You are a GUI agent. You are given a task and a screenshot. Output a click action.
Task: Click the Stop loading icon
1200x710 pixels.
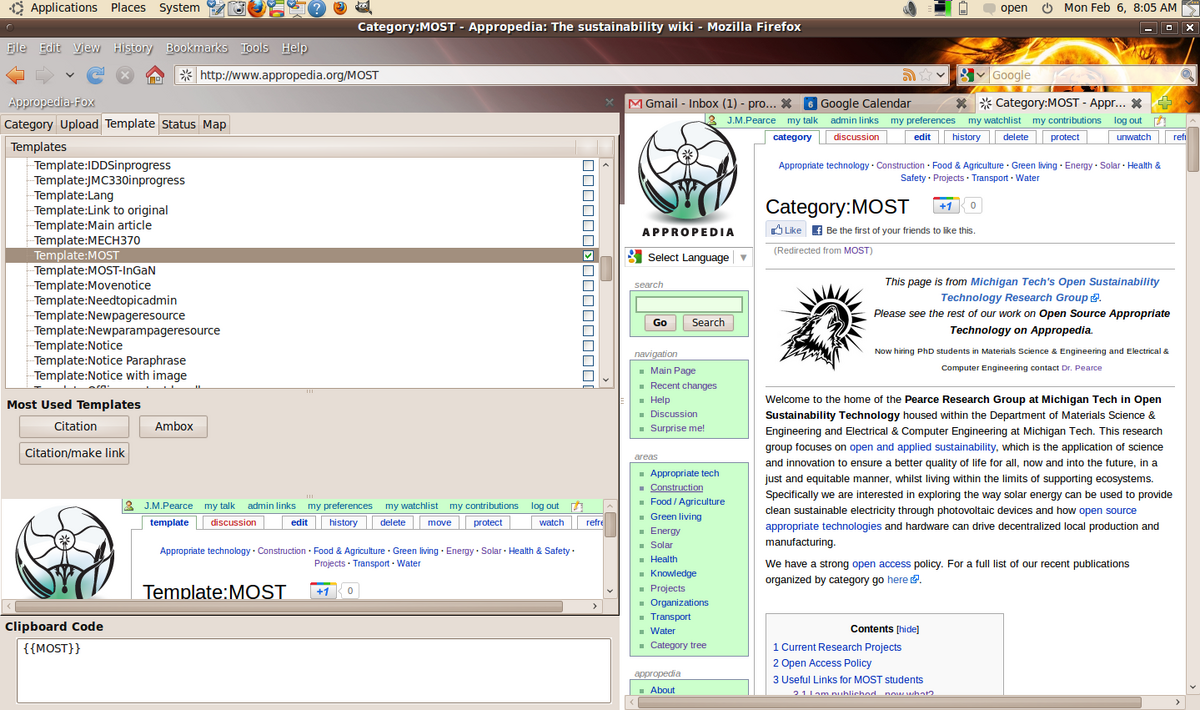[125, 75]
